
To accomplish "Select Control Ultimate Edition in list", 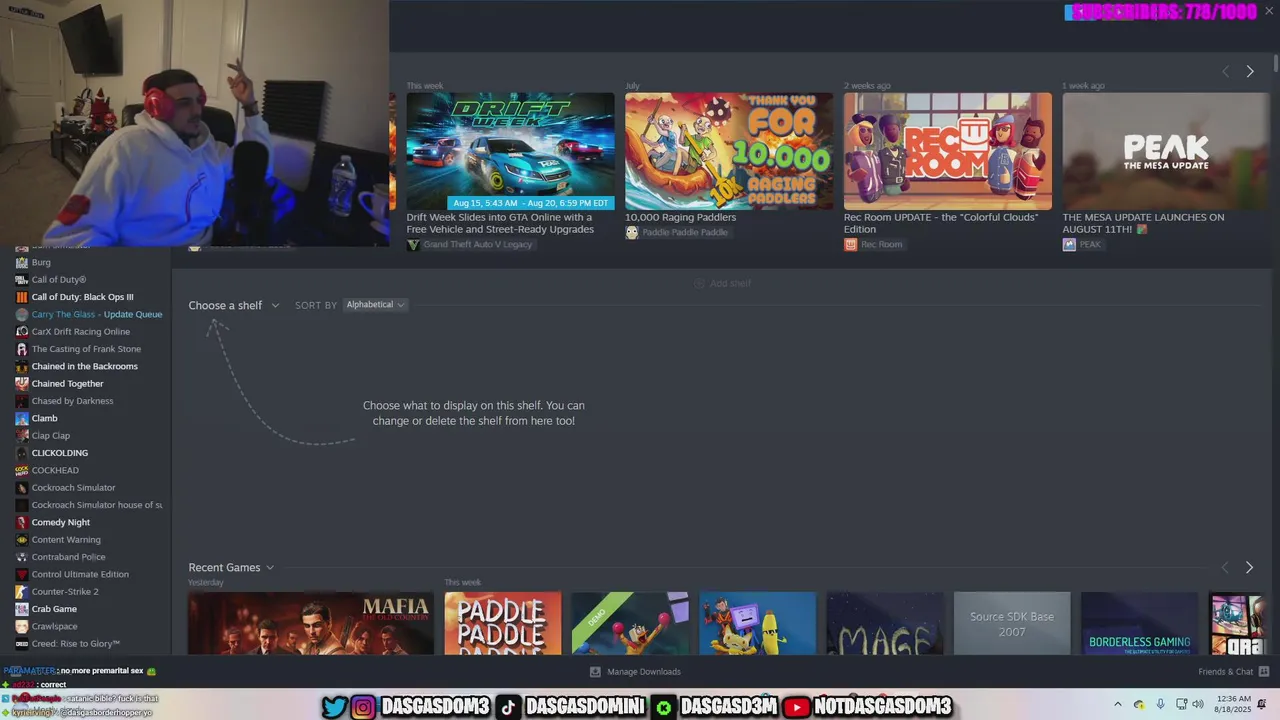I will [x=80, y=574].
